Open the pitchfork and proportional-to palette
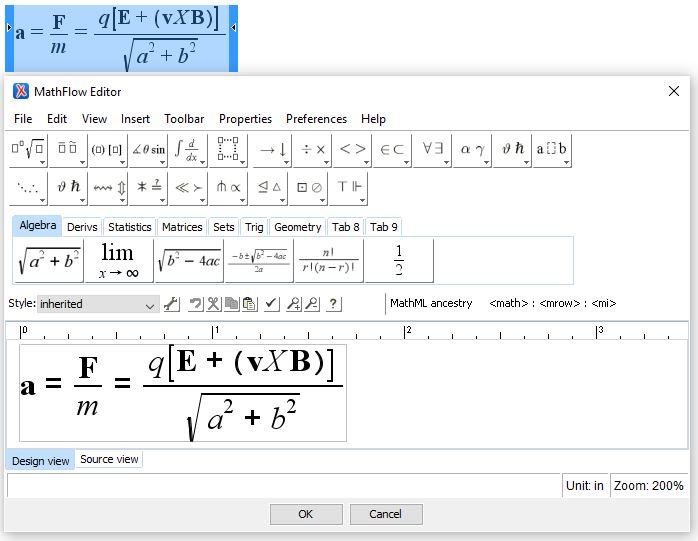Viewport: 698px width, 541px height. coord(228,189)
